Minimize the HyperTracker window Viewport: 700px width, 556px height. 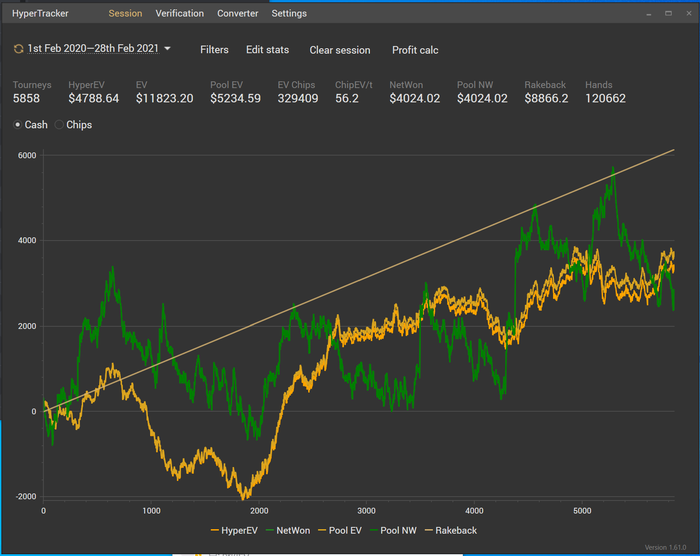pos(649,14)
